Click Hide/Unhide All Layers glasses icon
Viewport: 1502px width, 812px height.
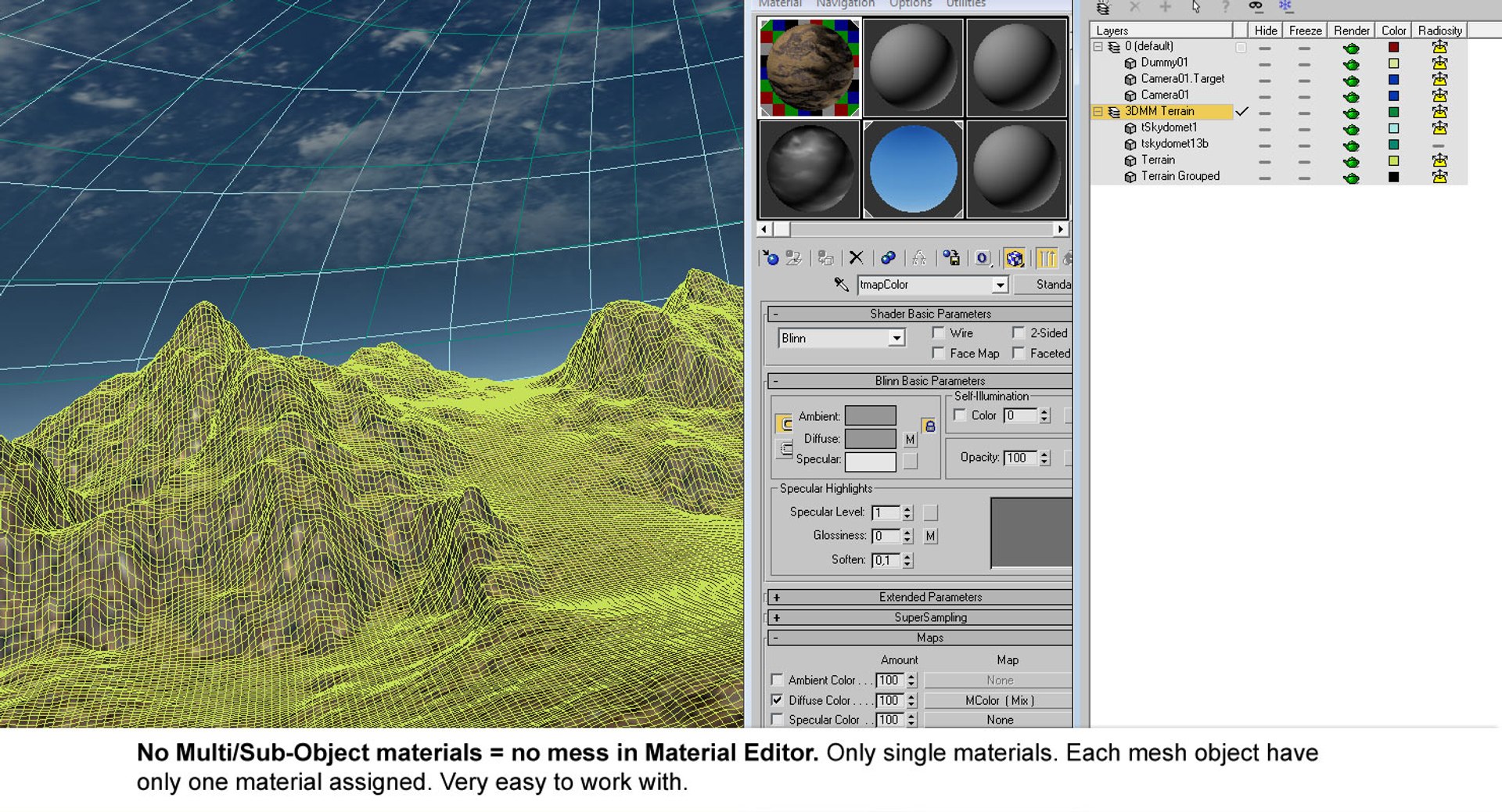1255,6
